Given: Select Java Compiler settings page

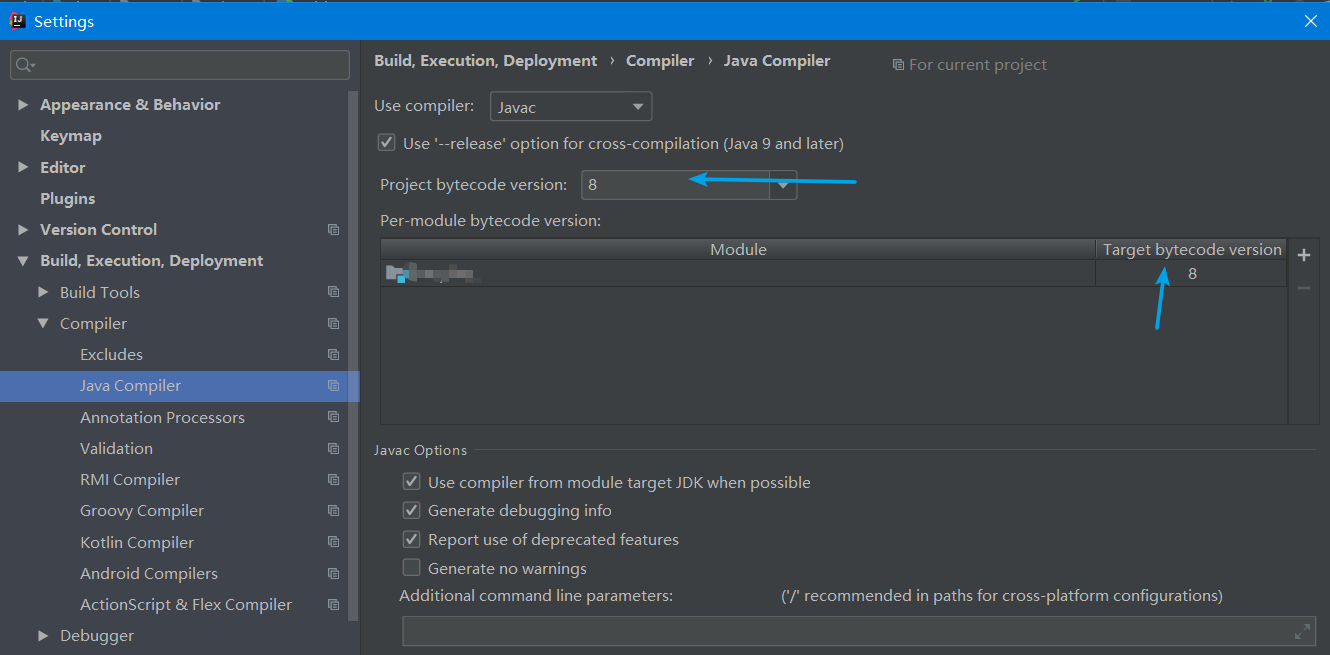Looking at the screenshot, I should [x=130, y=386].
